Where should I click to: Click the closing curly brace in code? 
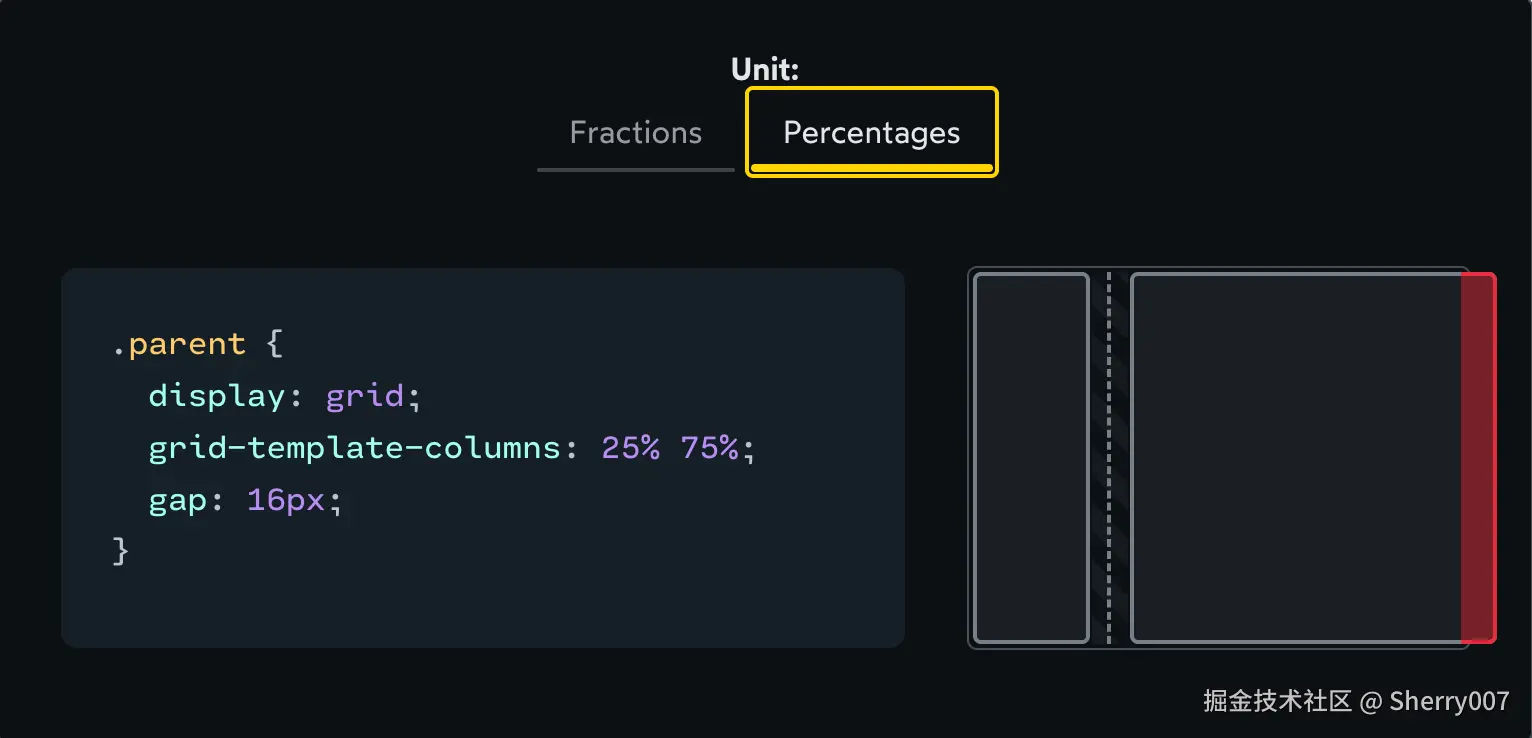tap(121, 551)
